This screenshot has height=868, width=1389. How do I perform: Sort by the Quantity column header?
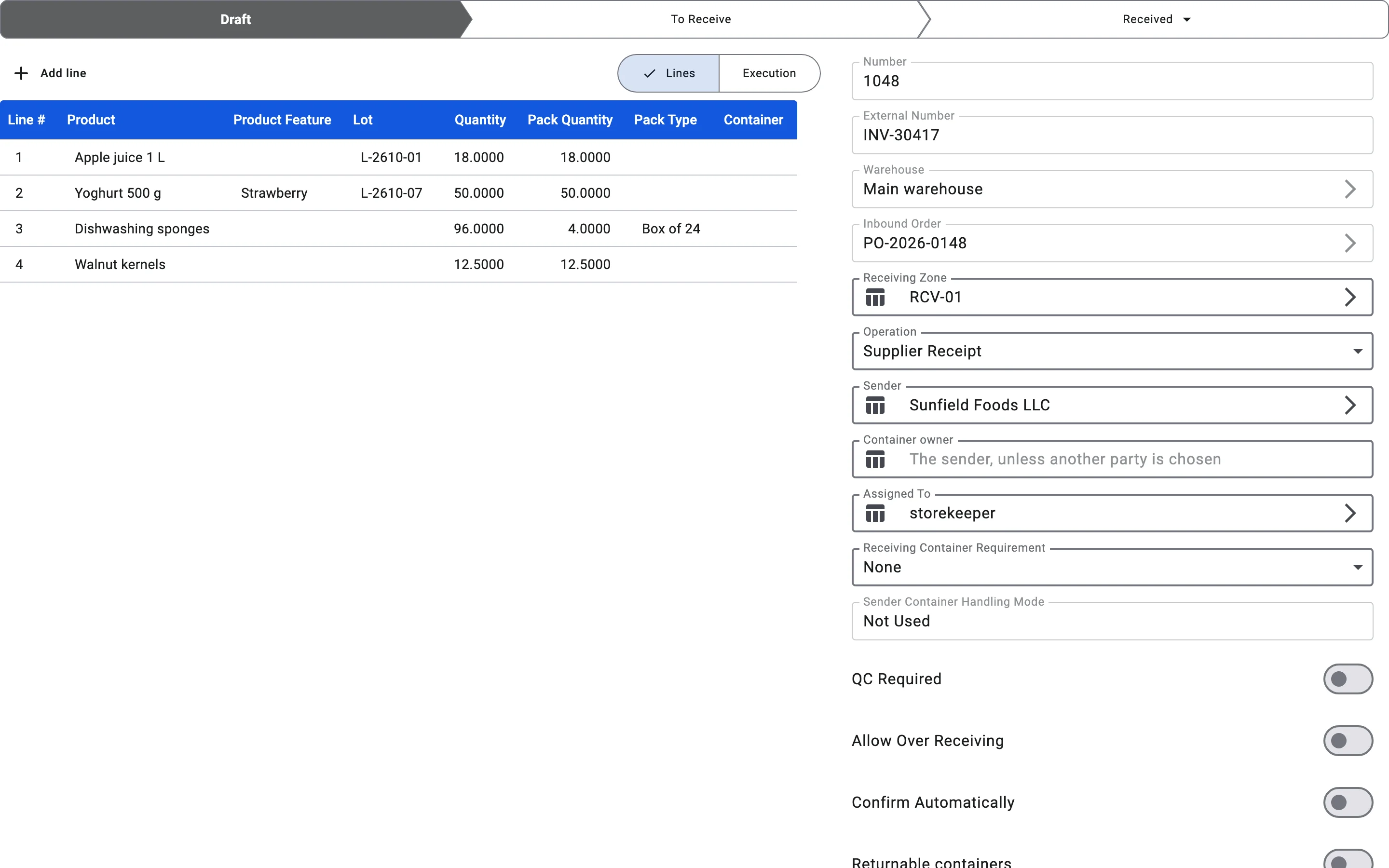point(480,120)
